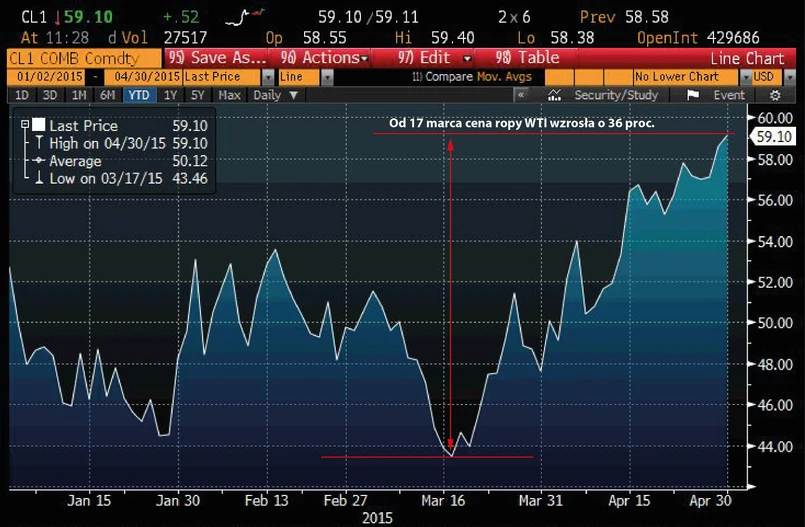
Task: Select the 5Y time range
Action: point(198,95)
